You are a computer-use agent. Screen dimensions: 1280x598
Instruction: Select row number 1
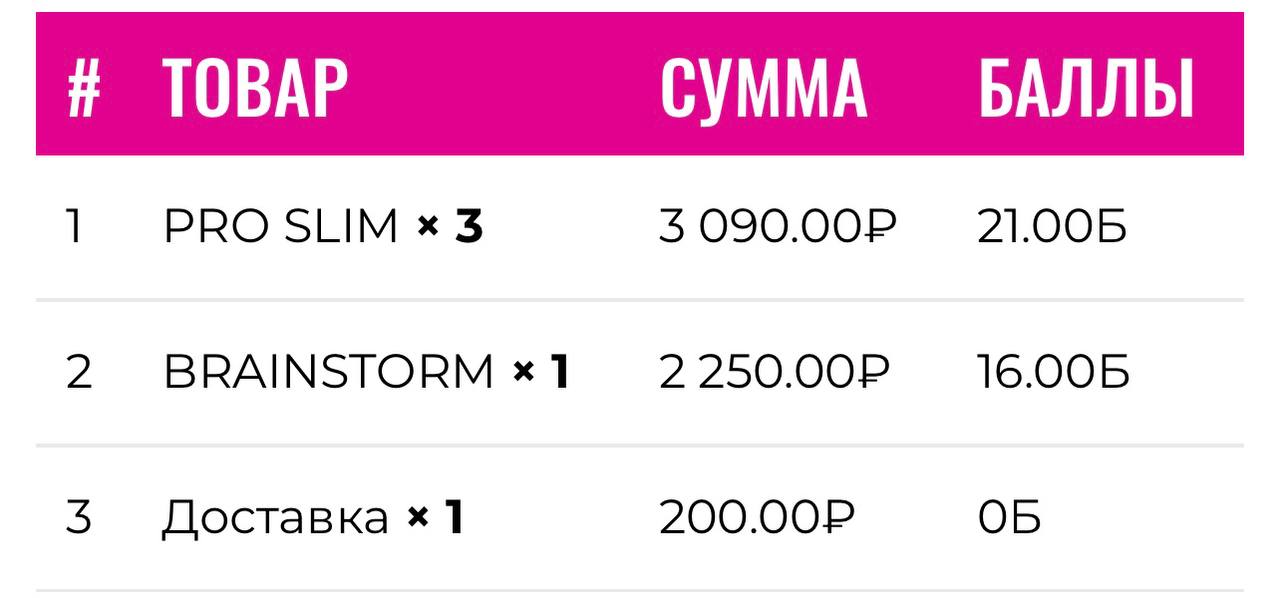73,228
